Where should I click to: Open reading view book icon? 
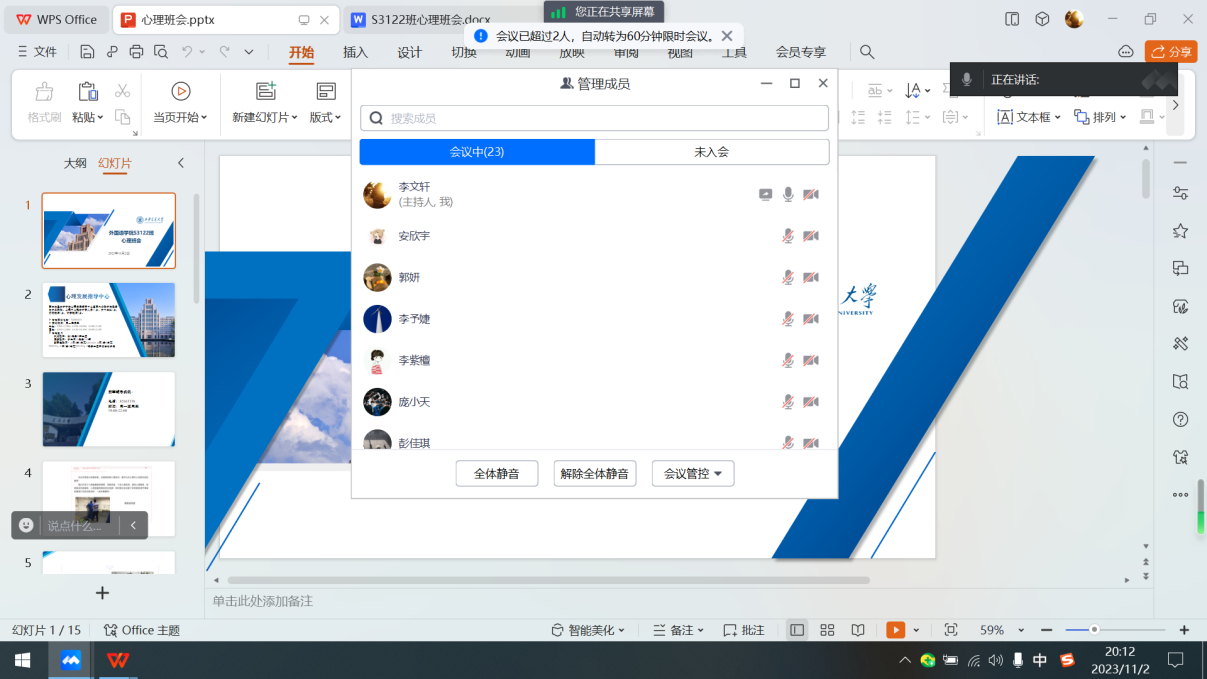click(x=858, y=630)
